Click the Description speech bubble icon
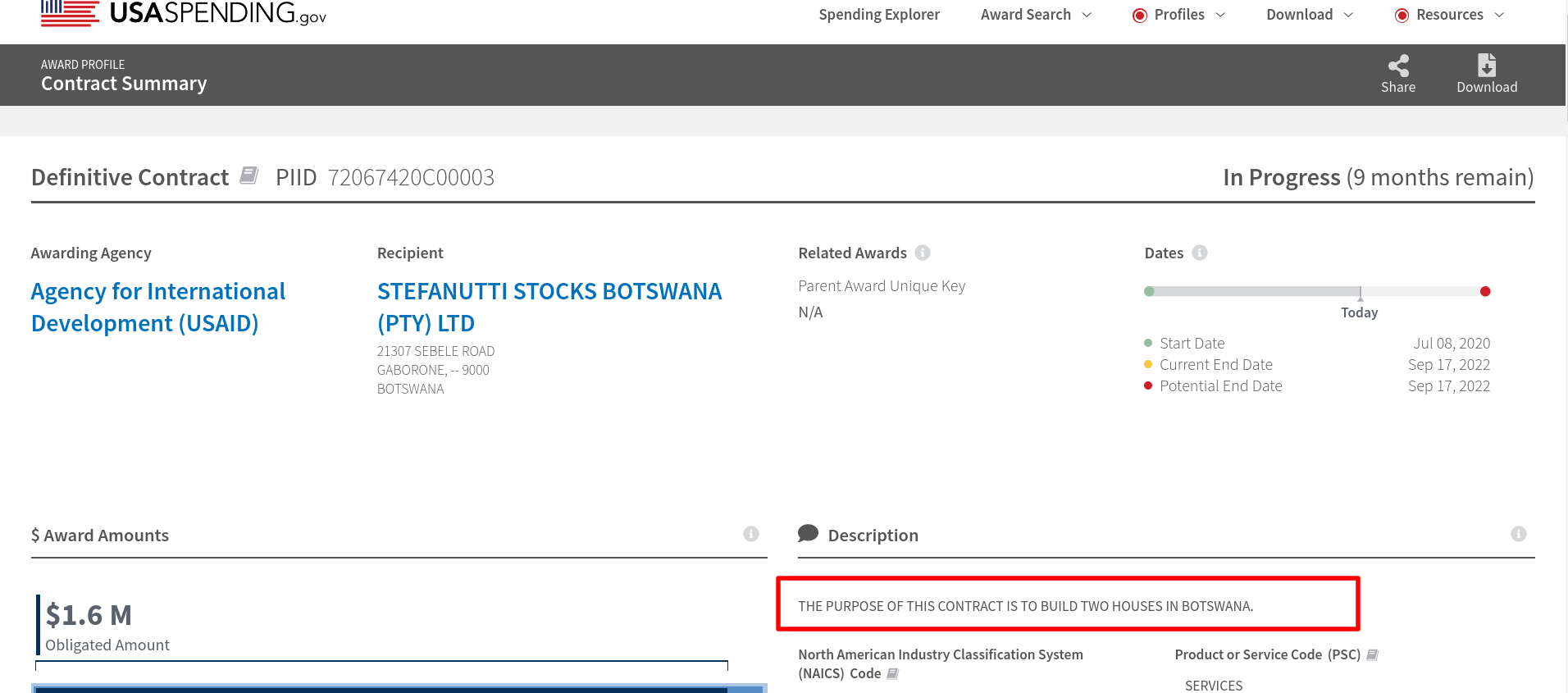1568x693 pixels. [x=808, y=534]
